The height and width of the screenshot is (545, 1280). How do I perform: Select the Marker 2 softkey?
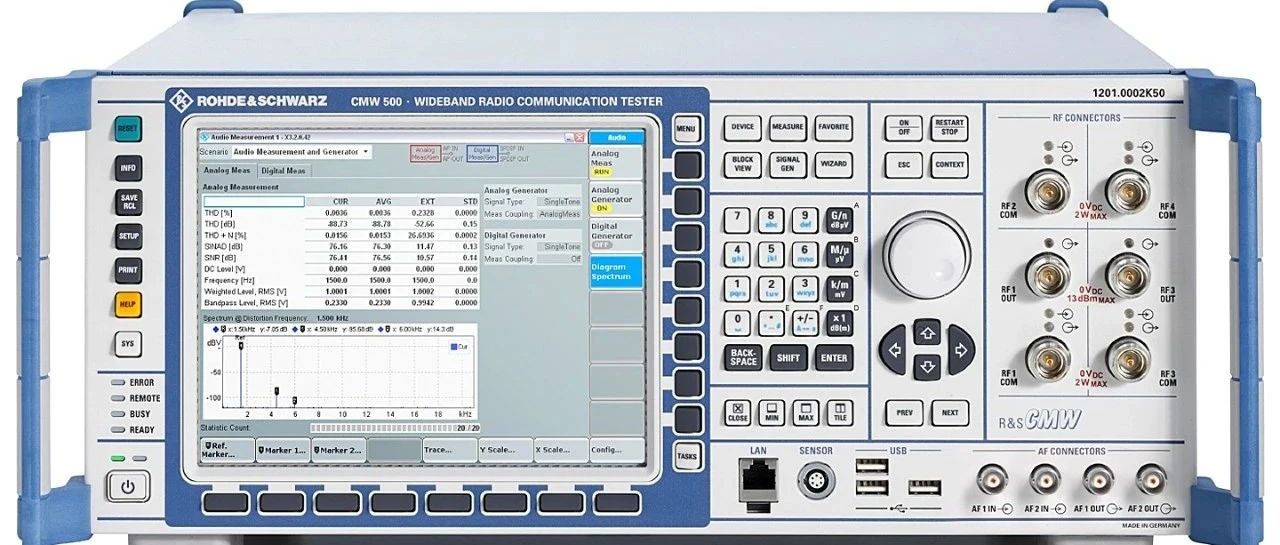tap(338, 451)
